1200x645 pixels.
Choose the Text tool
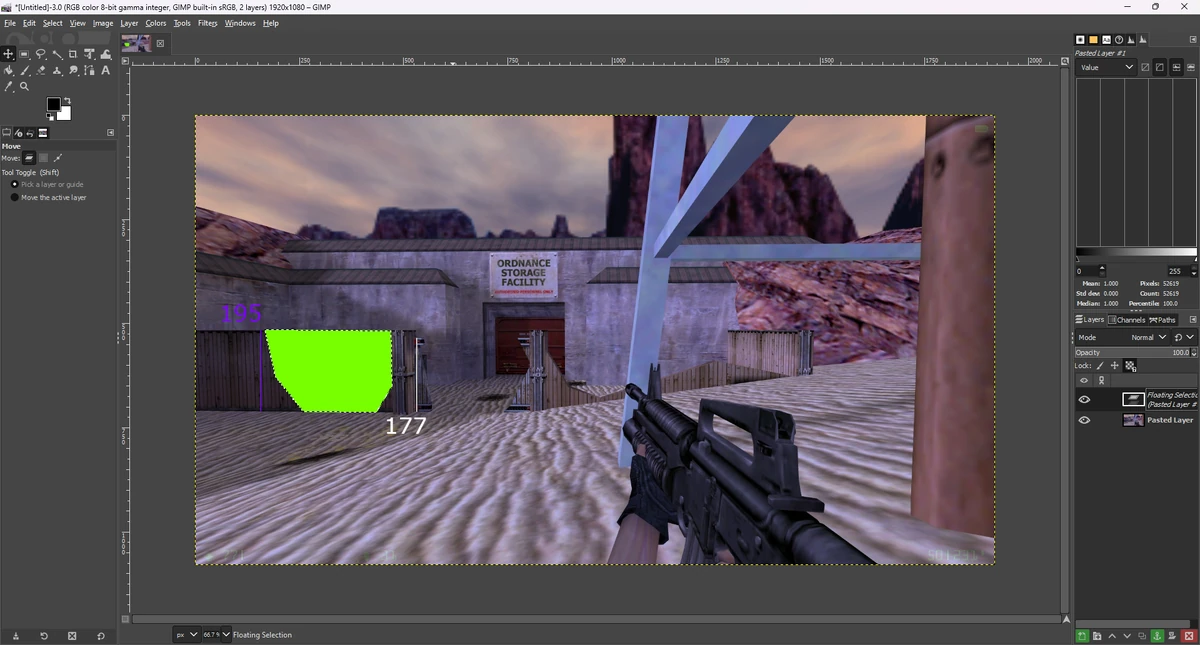[x=104, y=71]
